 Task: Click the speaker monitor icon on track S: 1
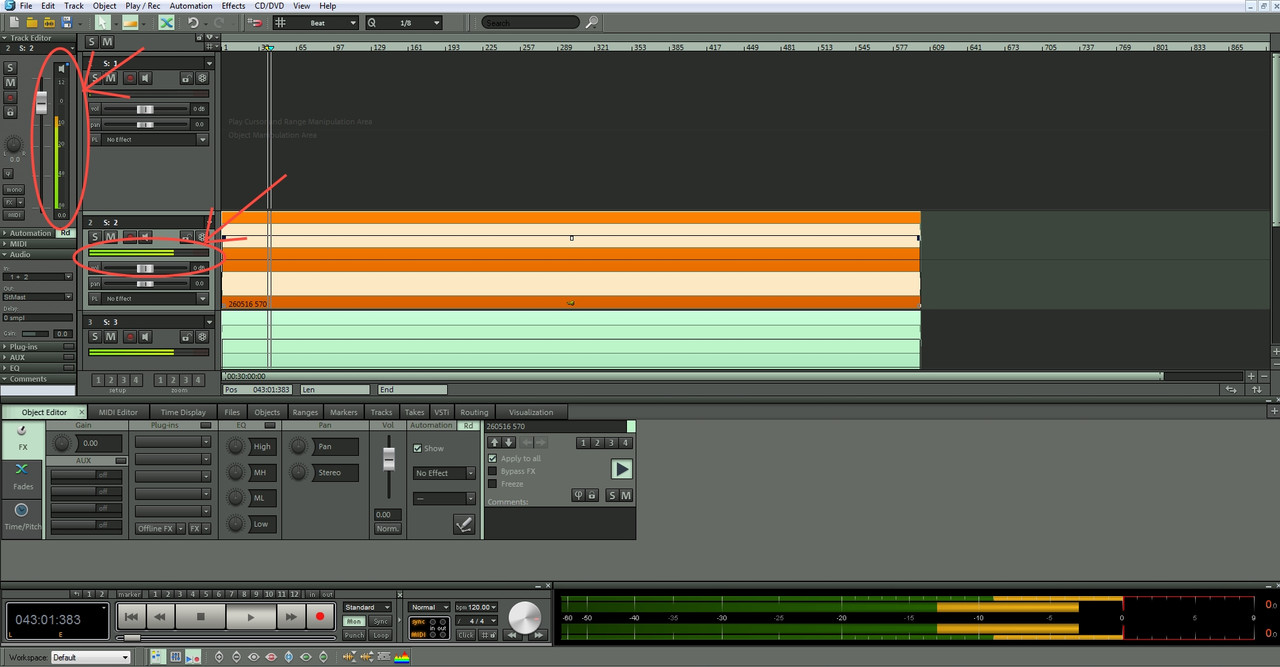[146, 78]
